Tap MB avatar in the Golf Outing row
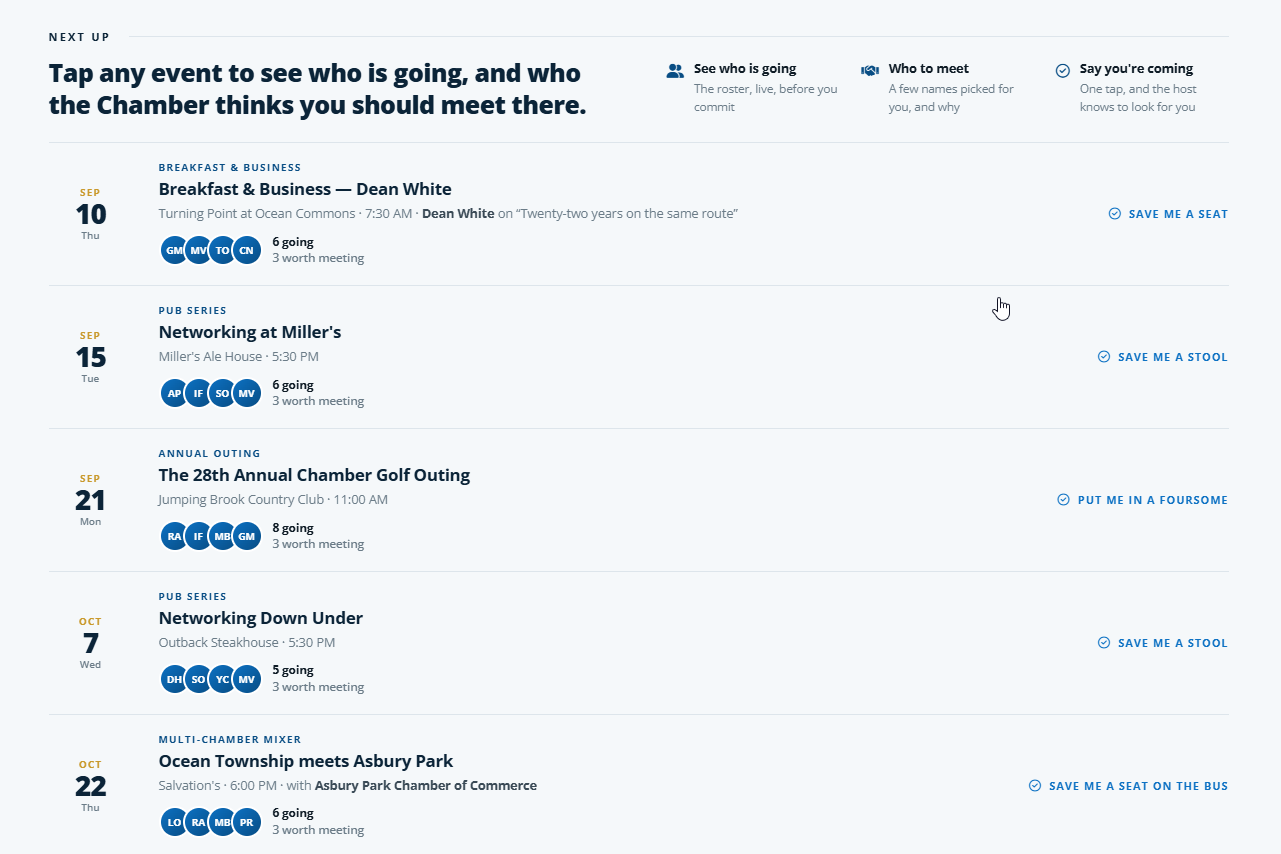The image size is (1281, 854). tap(223, 536)
